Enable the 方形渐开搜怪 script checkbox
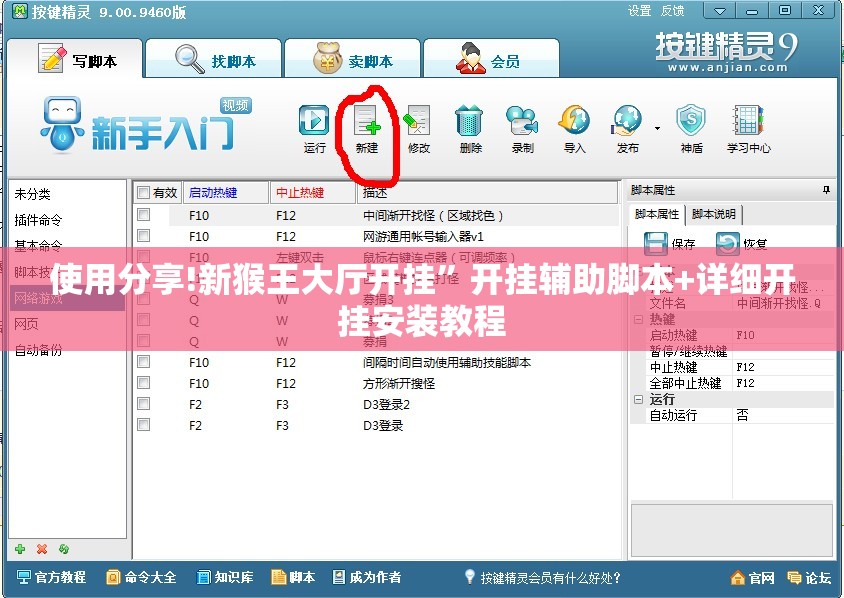The width and height of the screenshot is (844, 598). click(x=143, y=383)
